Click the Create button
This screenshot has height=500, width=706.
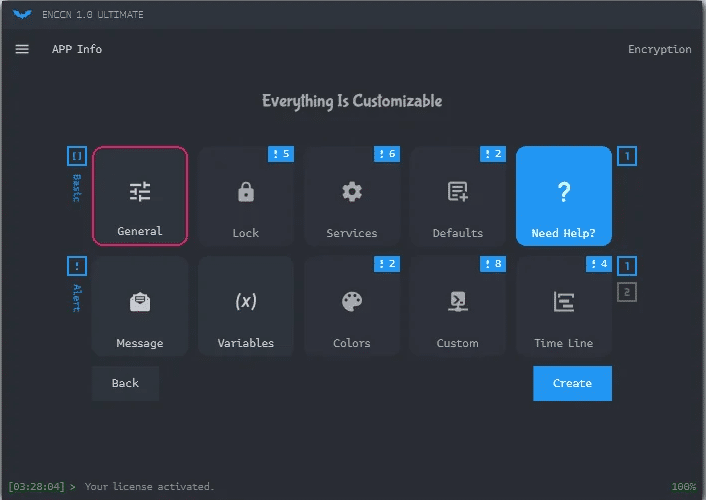coord(572,383)
